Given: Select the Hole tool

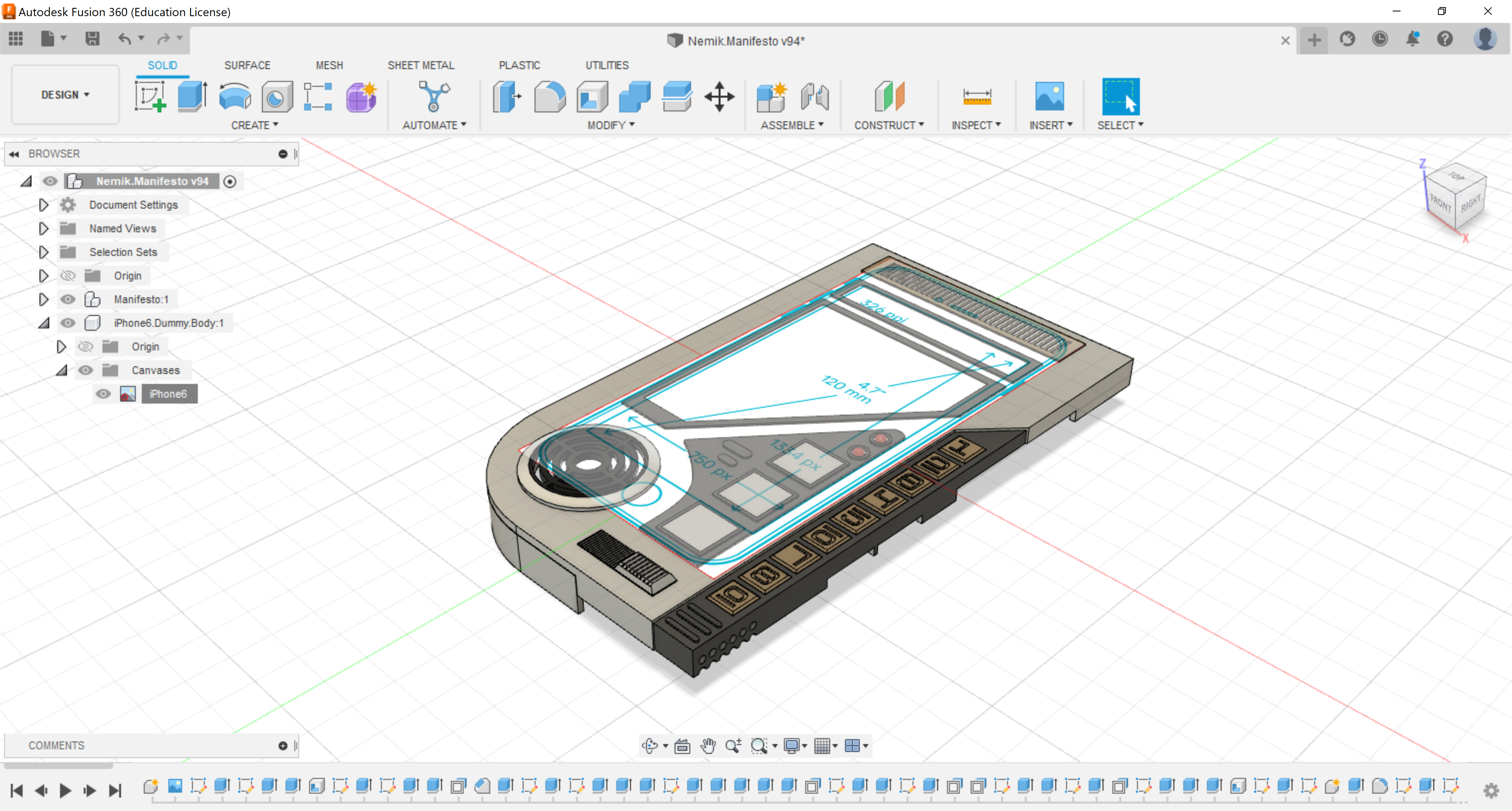Looking at the screenshot, I should pos(277,97).
